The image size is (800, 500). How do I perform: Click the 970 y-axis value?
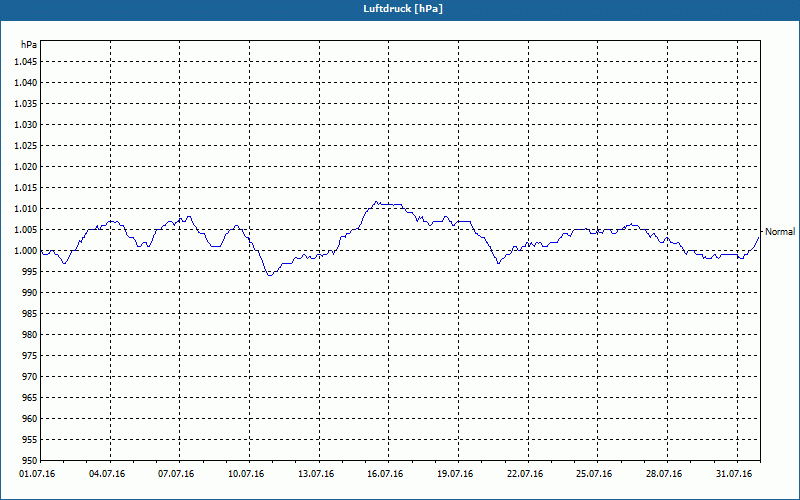(x=31, y=377)
